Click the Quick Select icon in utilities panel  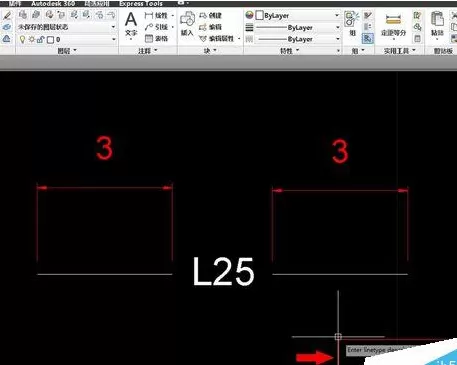coord(417,15)
